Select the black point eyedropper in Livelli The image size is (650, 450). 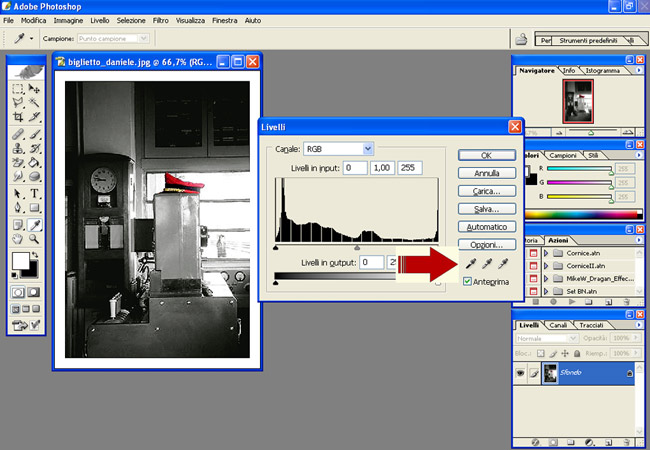pyautogui.click(x=471, y=263)
